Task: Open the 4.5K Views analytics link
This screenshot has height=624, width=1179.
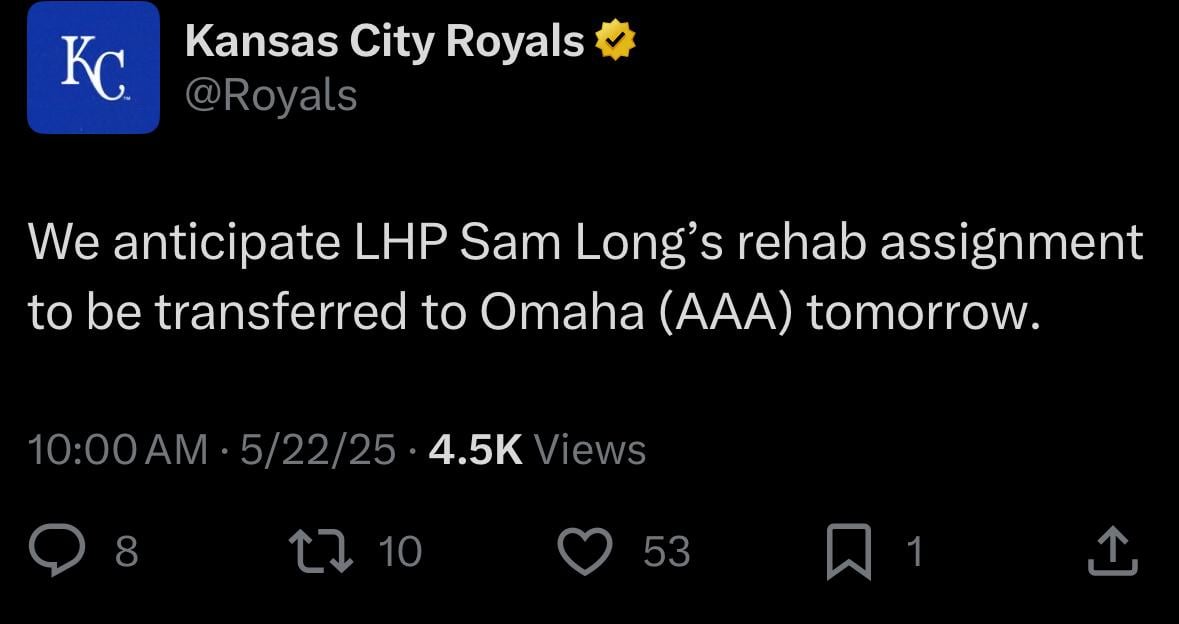Action: point(534,451)
